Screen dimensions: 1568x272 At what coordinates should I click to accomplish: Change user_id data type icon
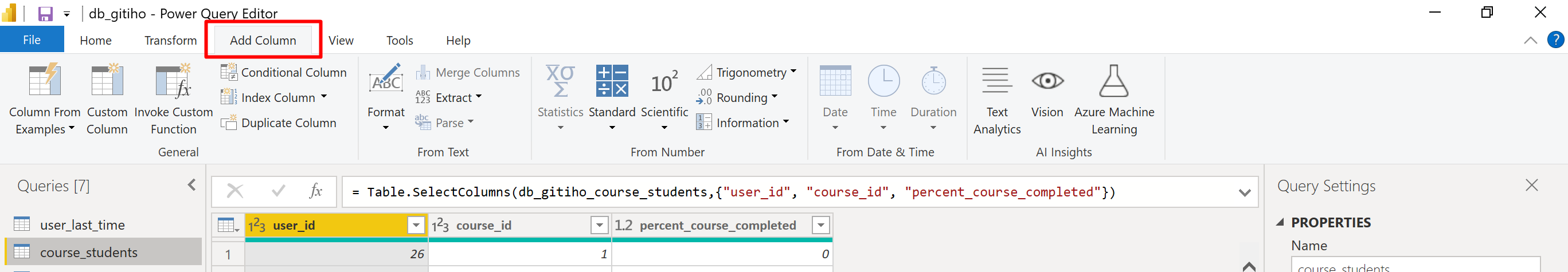(257, 226)
